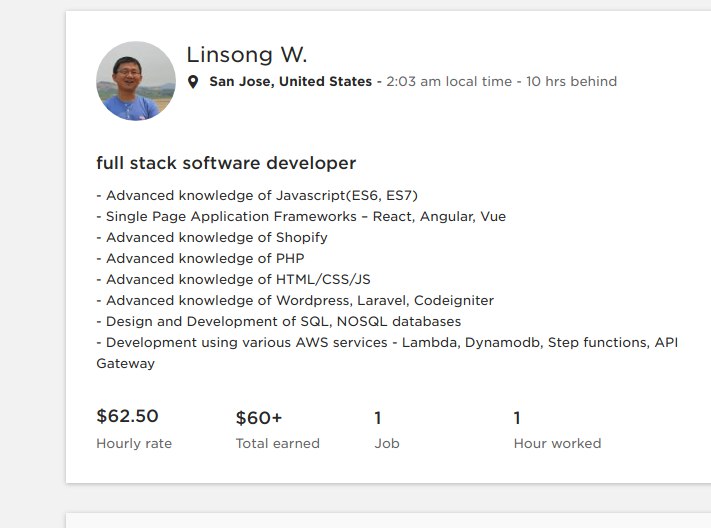Image resolution: width=711 pixels, height=528 pixels.
Task: Select the Single Page Application Frameworks line
Action: (x=301, y=216)
